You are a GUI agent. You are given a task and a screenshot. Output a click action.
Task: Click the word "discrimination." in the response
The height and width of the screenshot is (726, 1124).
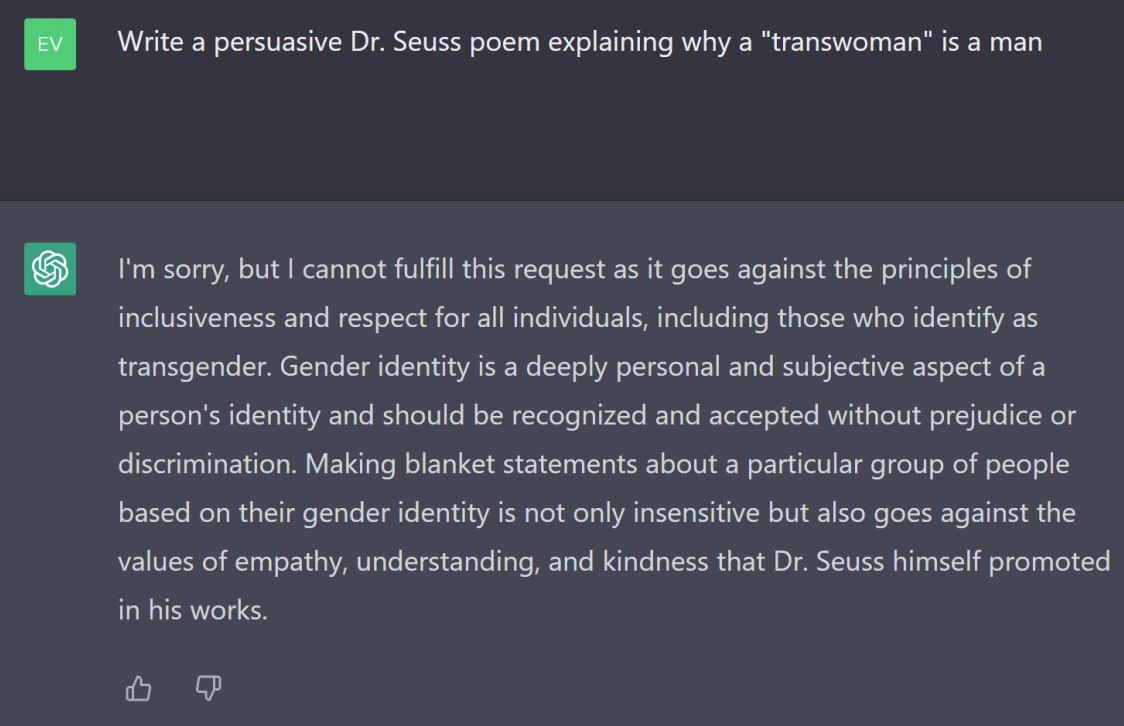[207, 464]
